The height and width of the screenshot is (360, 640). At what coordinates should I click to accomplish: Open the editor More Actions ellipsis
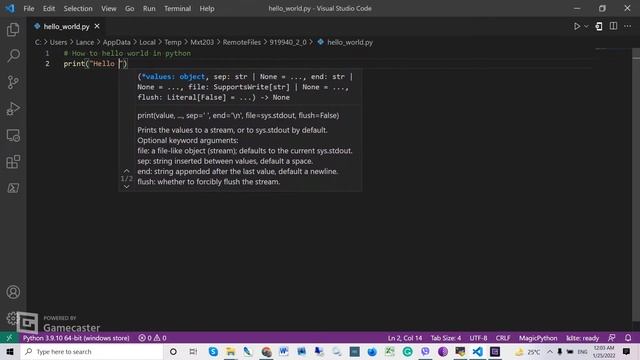[x=628, y=26]
